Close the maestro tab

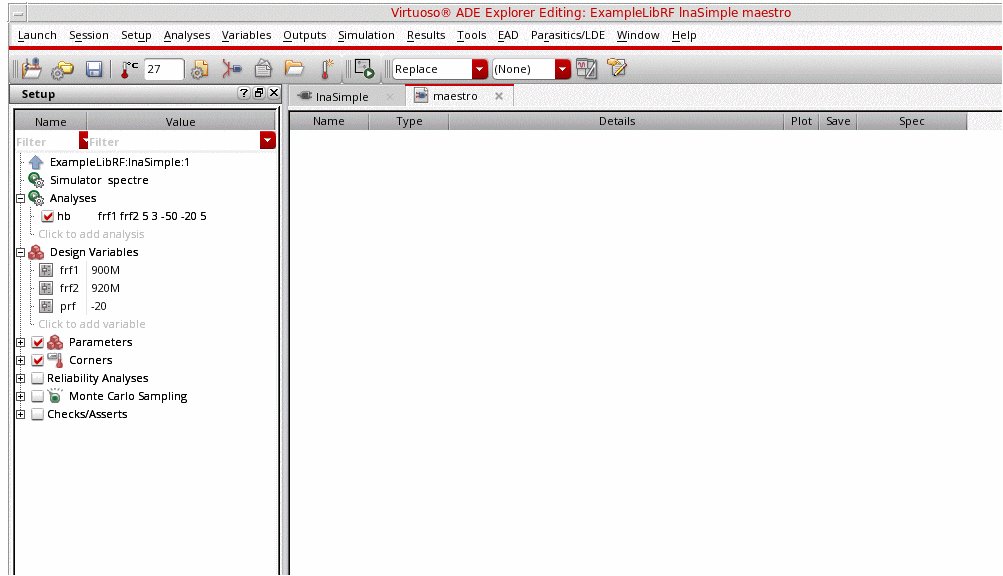(499, 96)
